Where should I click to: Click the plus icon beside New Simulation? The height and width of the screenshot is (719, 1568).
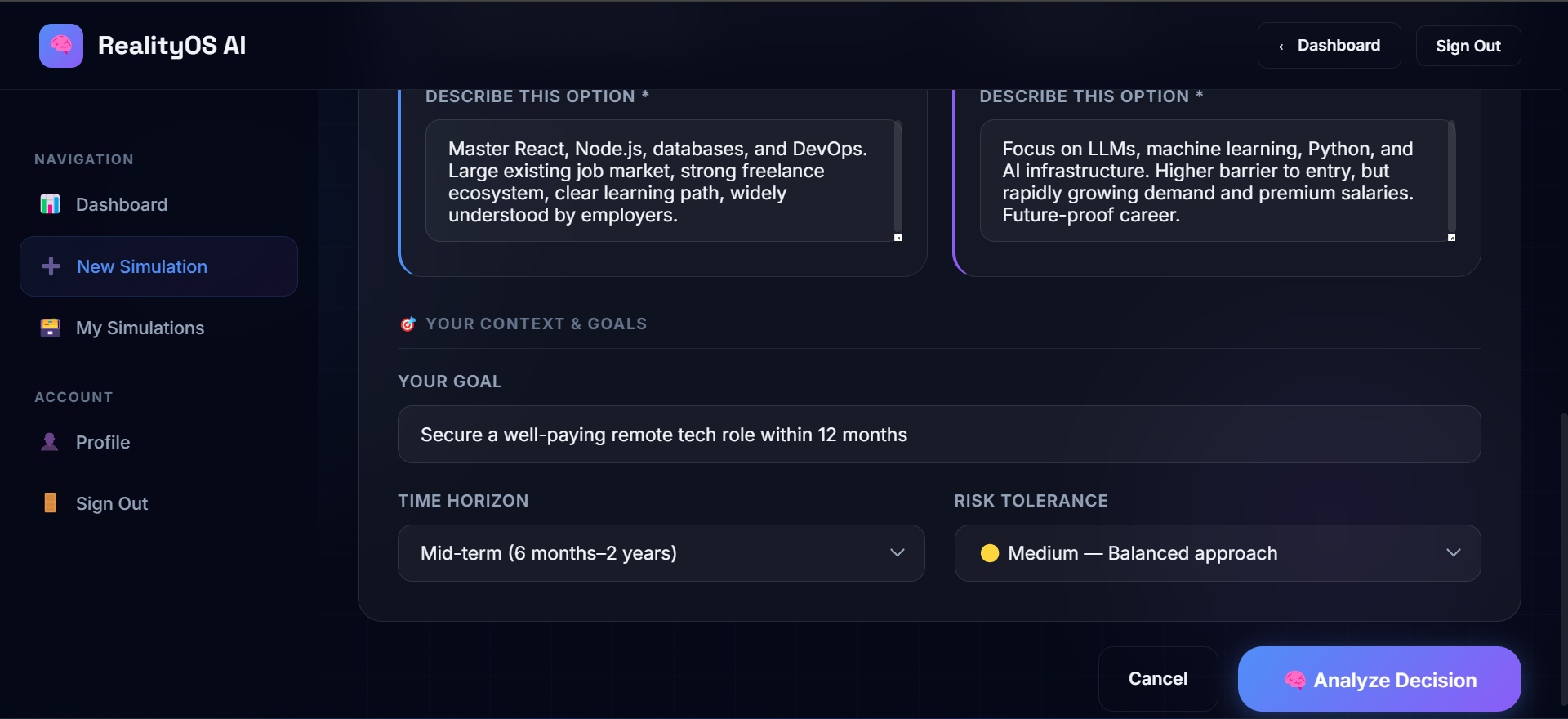[51, 266]
